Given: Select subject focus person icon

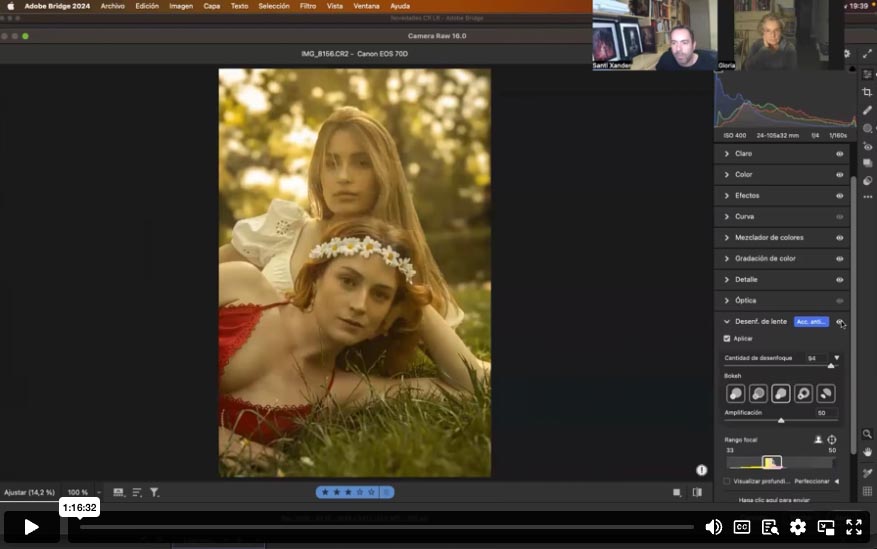Looking at the screenshot, I should click(818, 440).
